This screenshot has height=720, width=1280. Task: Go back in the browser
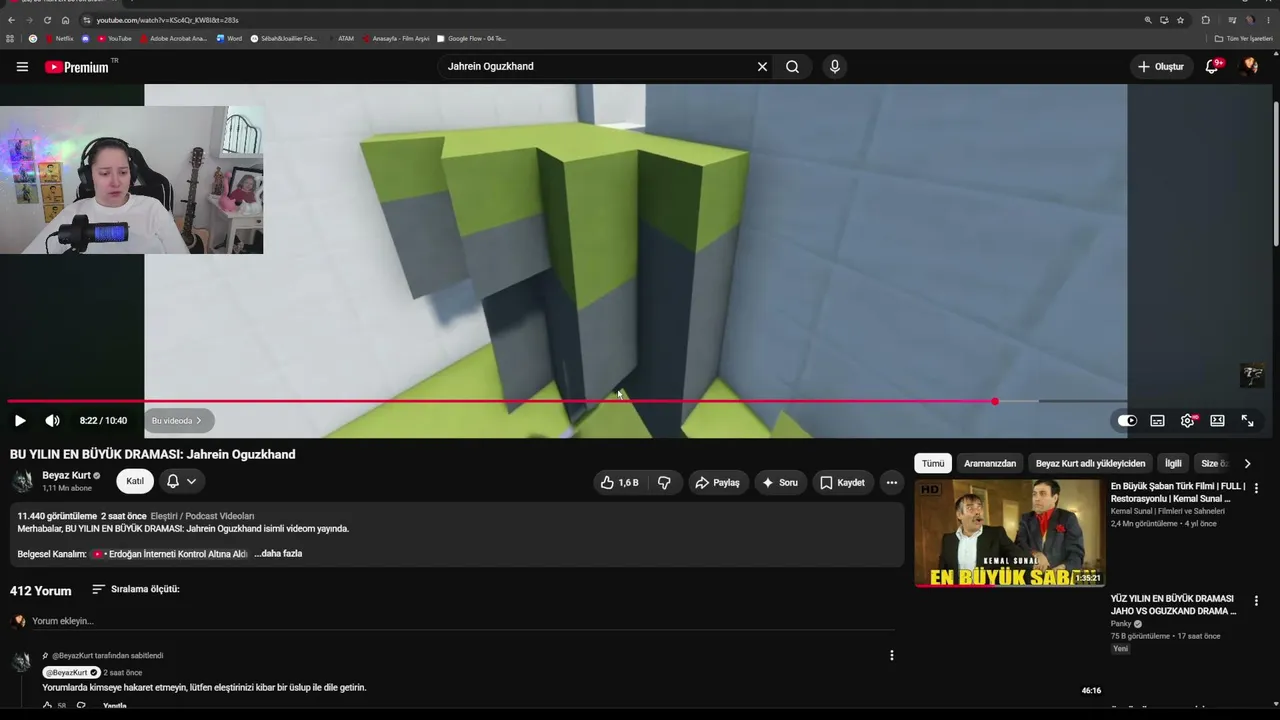pyautogui.click(x=12, y=20)
